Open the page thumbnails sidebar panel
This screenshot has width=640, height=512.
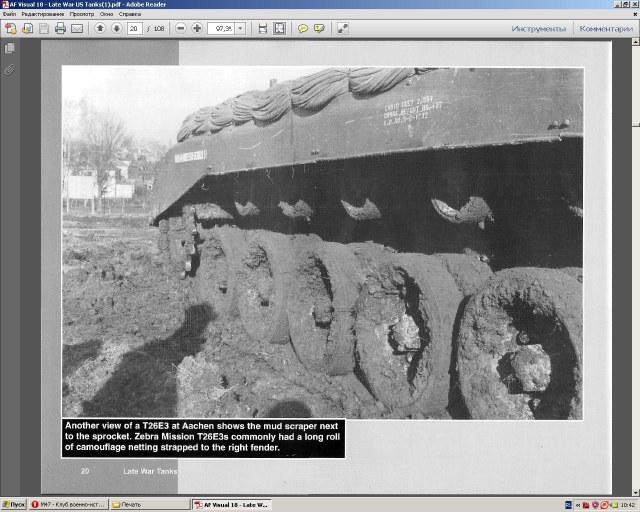click(10, 48)
